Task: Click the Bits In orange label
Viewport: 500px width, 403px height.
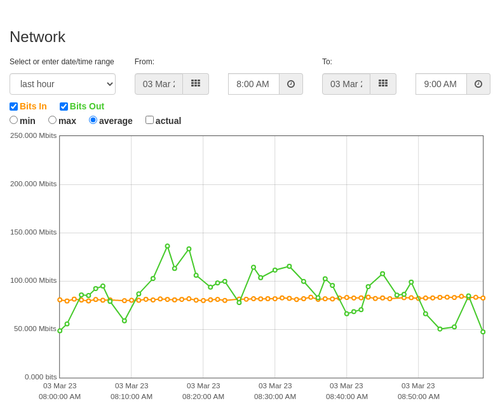Action: (x=33, y=106)
